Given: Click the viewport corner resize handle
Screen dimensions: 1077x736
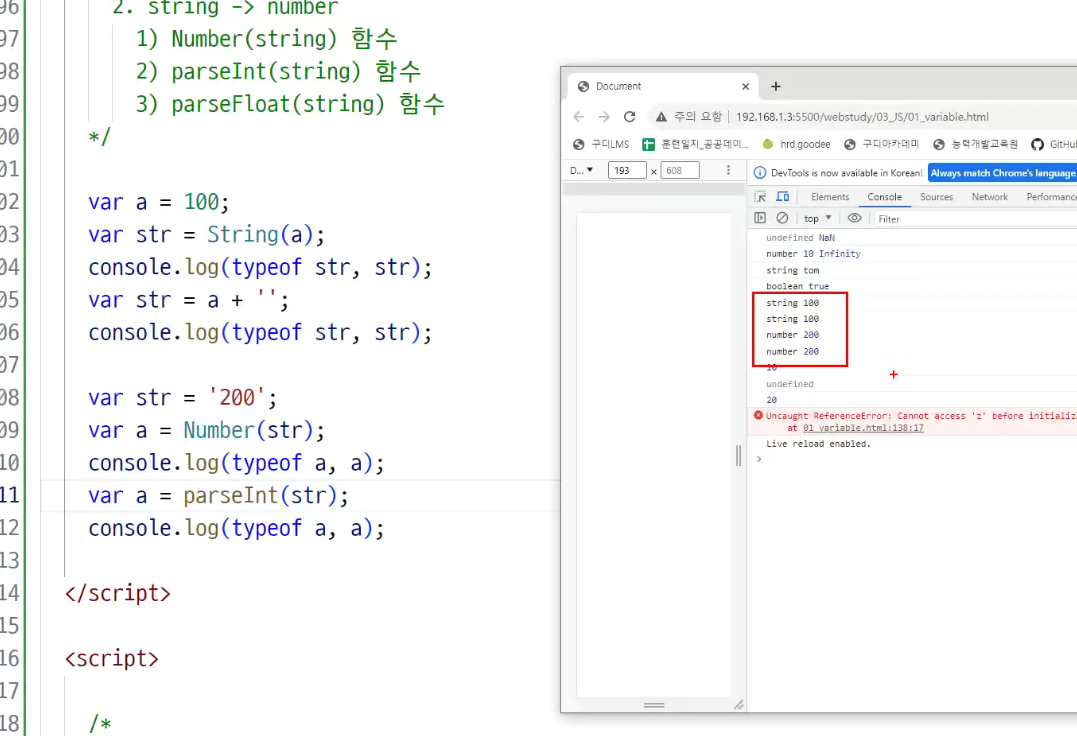Looking at the screenshot, I should (x=738, y=704).
